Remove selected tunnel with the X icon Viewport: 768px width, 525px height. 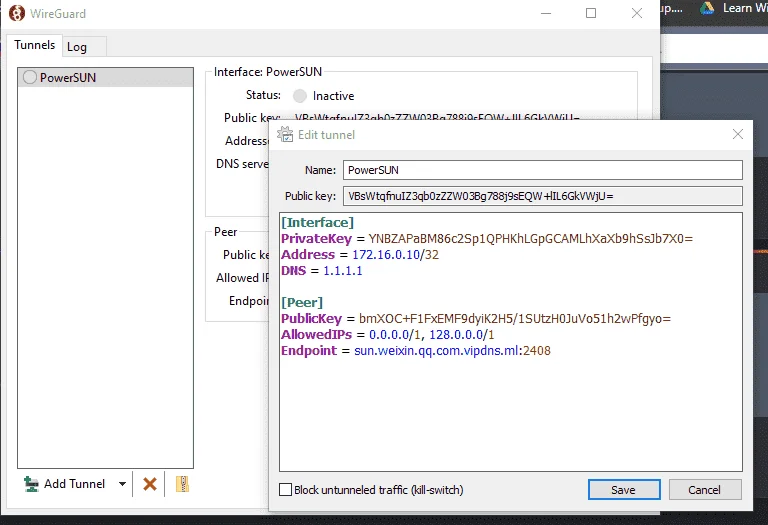[x=150, y=484]
